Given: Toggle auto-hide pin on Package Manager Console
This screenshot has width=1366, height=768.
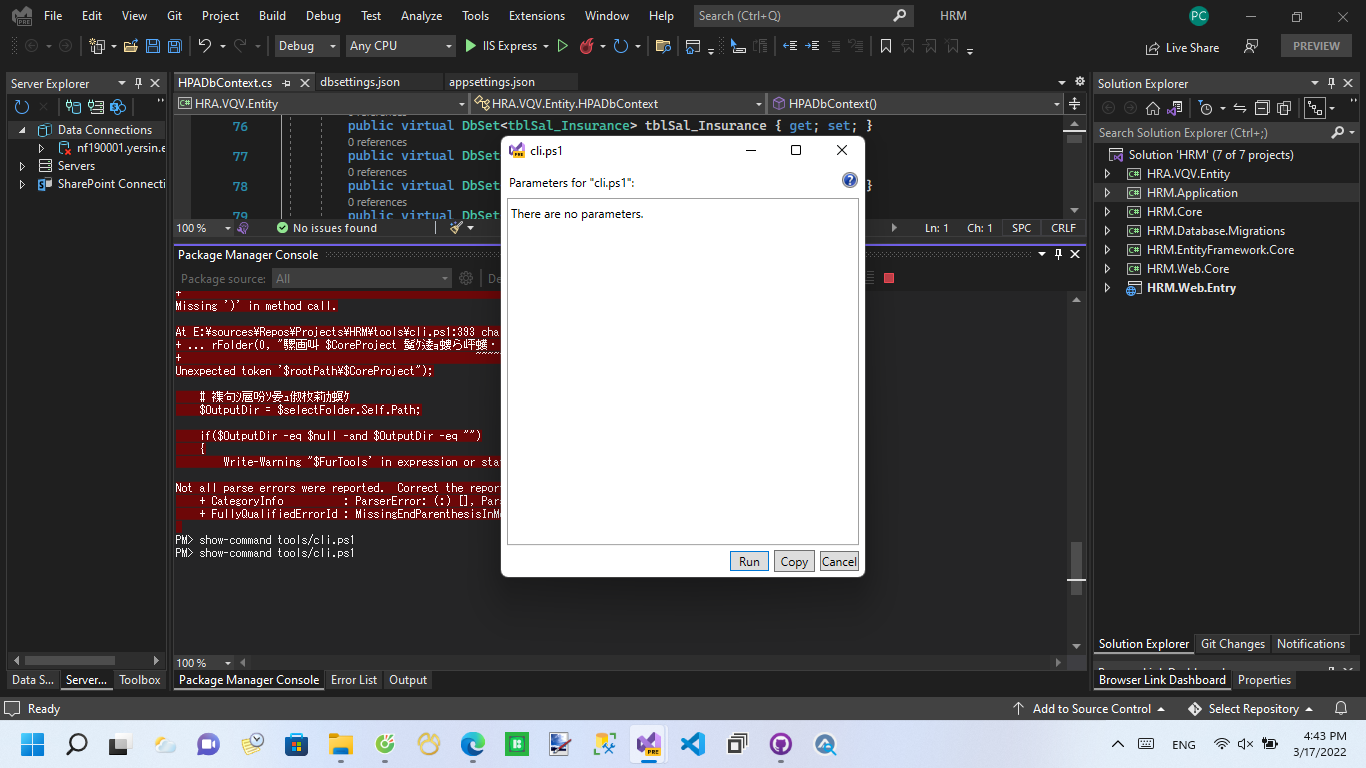Looking at the screenshot, I should pos(1059,254).
